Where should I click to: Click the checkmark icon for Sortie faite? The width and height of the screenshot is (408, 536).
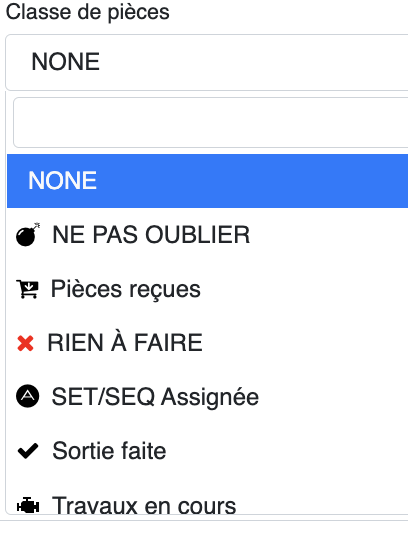coord(28,451)
